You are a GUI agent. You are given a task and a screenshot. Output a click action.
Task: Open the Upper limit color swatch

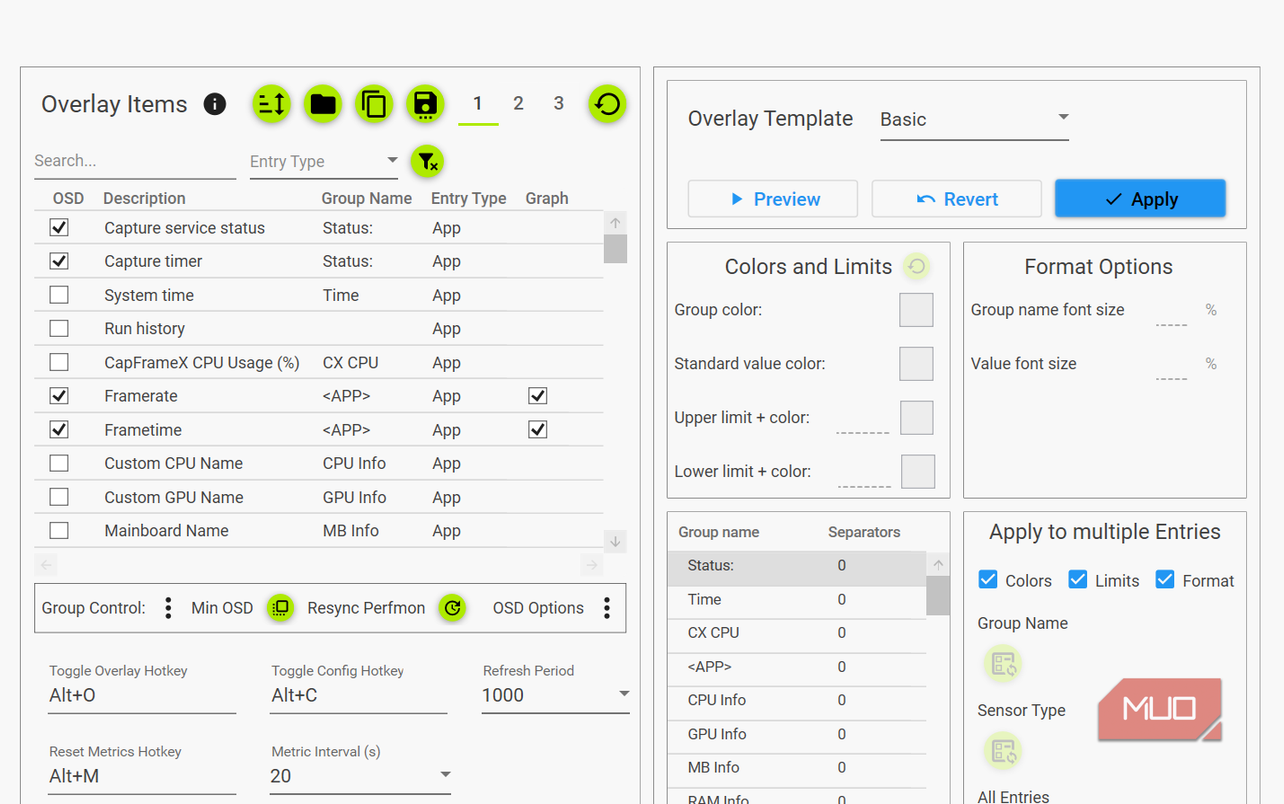tap(917, 418)
